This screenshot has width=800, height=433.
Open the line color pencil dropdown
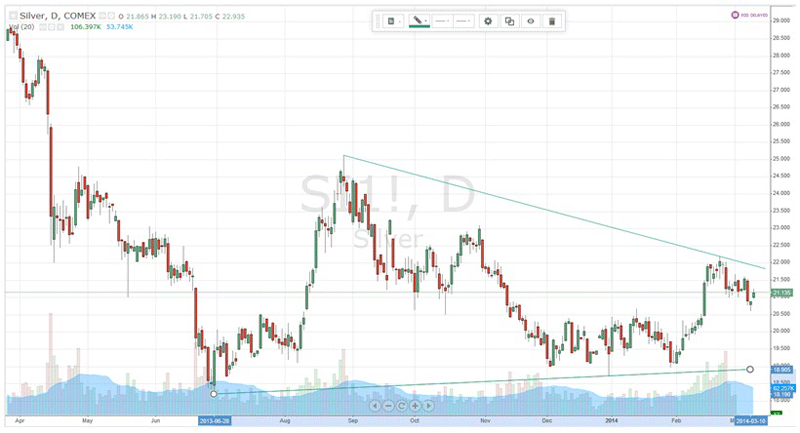click(x=419, y=21)
